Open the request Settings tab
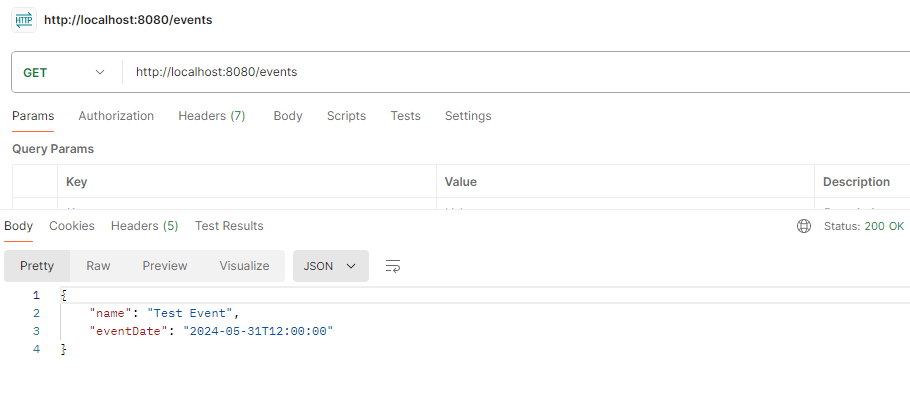910x418 pixels. tap(468, 116)
